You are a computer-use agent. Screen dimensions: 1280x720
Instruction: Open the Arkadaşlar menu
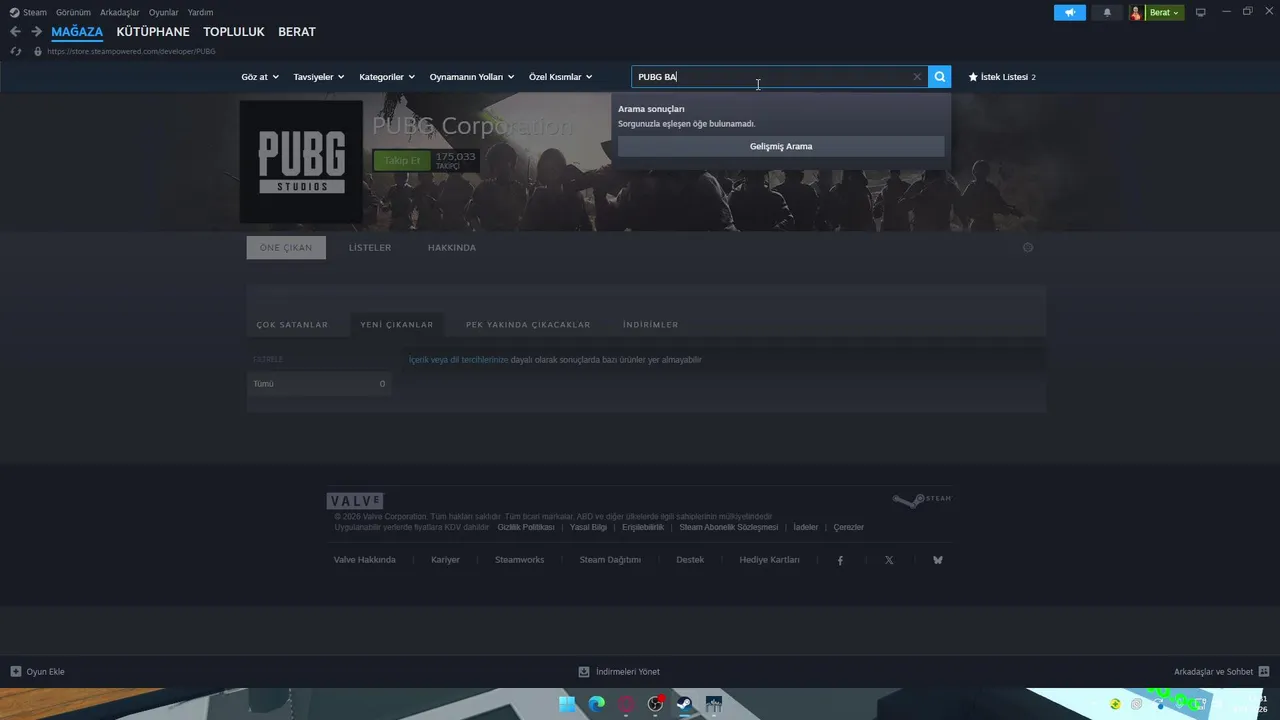pyautogui.click(x=120, y=12)
